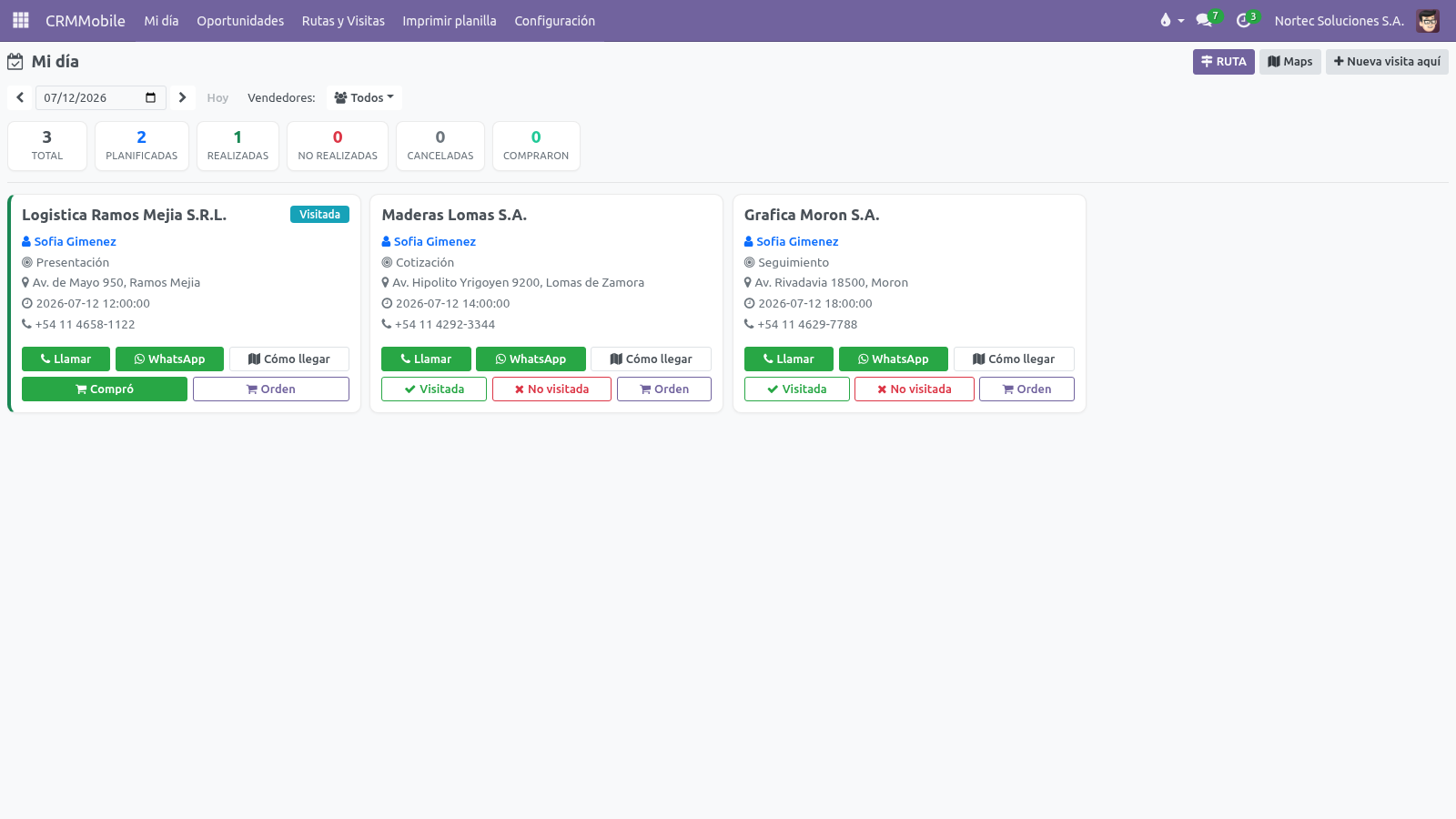Open Maderas Lomas S.A. title
1456x819 pixels.
coord(454,215)
